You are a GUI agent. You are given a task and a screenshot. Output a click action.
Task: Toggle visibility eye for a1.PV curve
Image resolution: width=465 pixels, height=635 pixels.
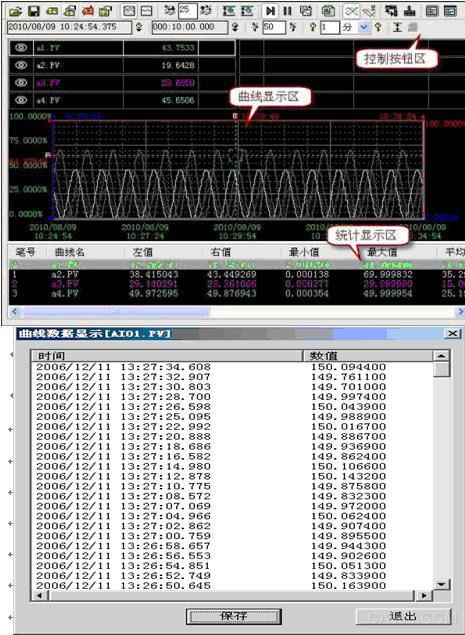21,48
